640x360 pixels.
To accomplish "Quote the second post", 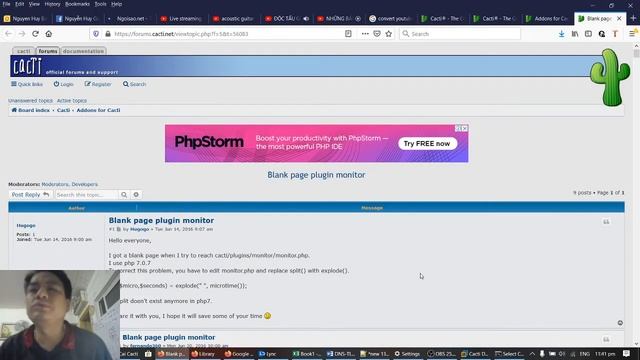I will (x=606, y=339).
